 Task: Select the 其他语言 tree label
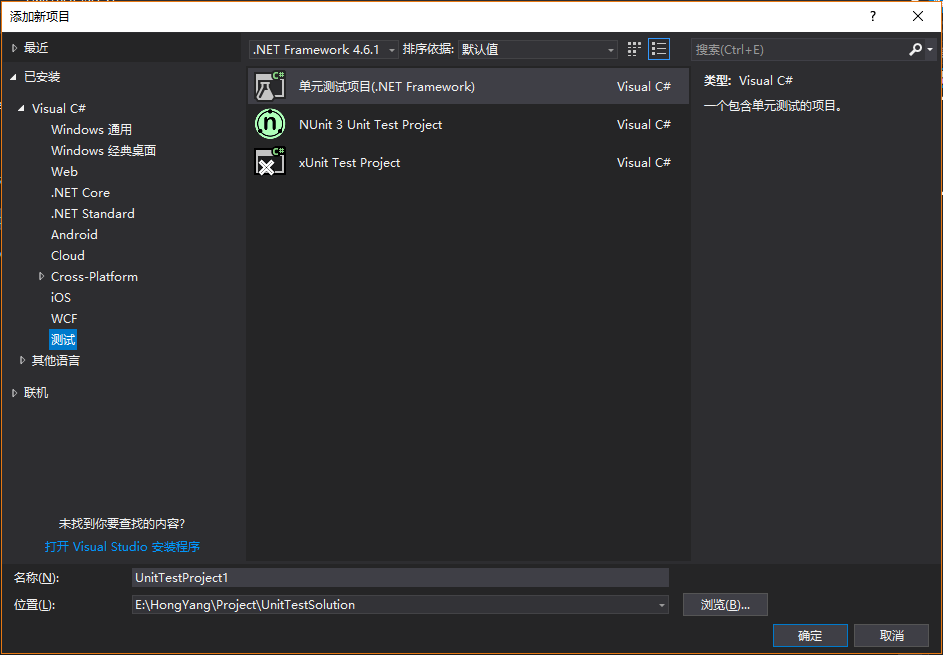56,360
